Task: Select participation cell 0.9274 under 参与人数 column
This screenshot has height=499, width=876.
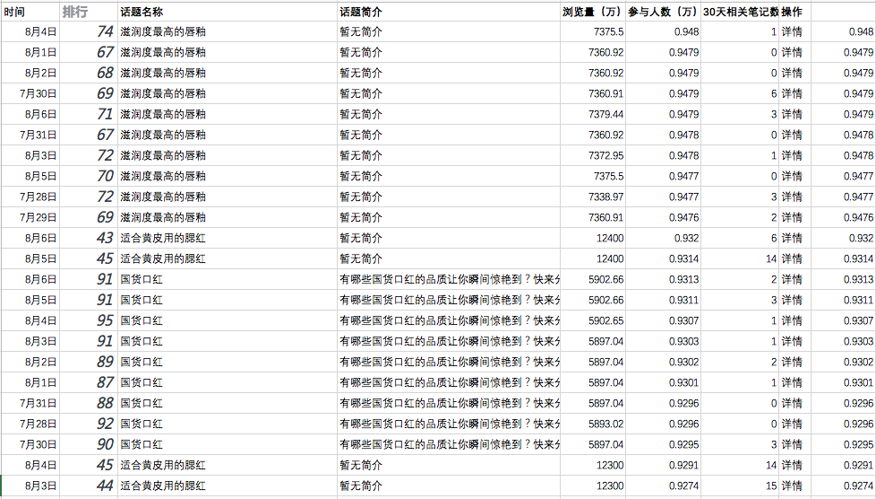Action: 663,486
